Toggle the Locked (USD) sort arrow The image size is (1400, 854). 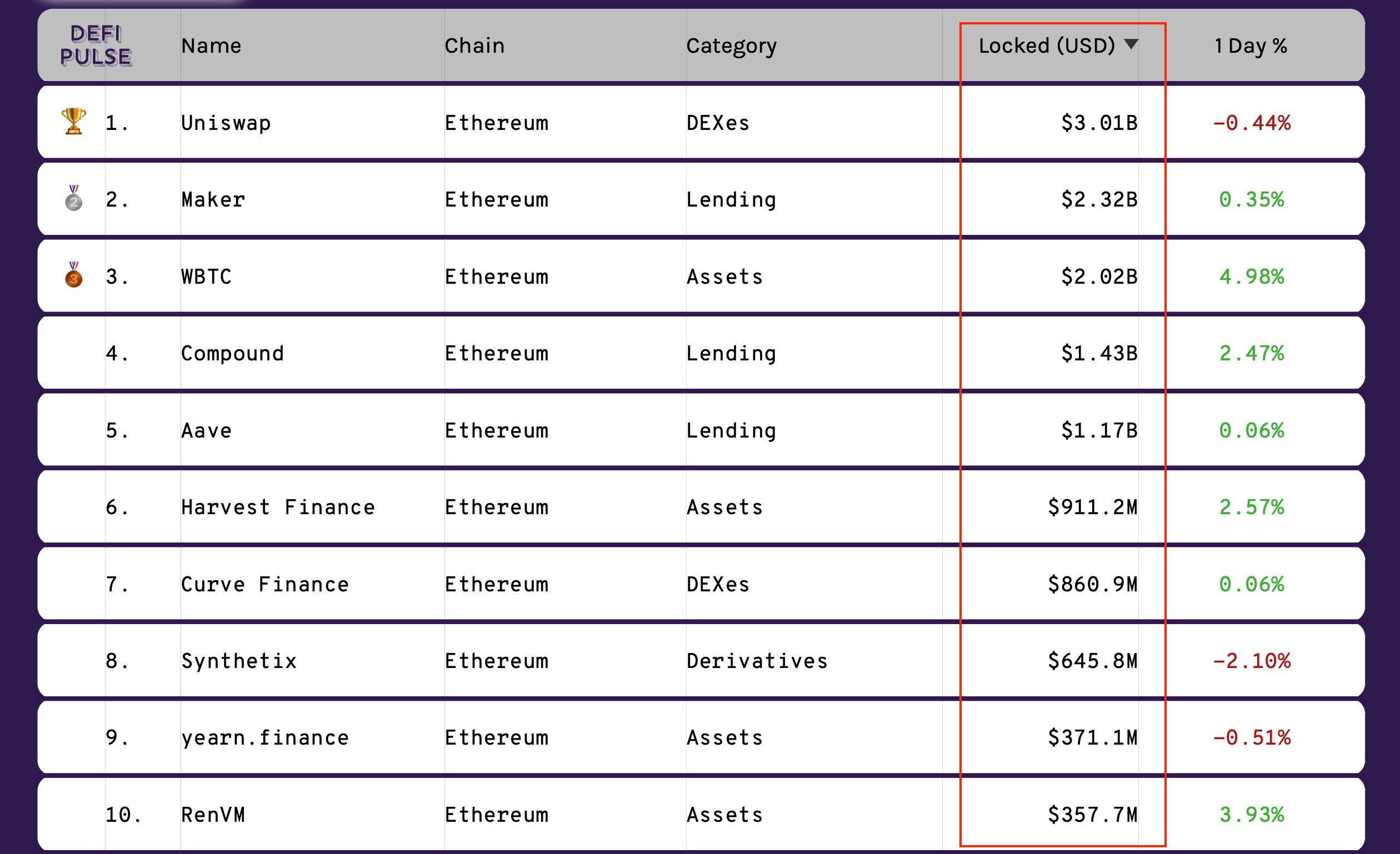coord(1131,44)
